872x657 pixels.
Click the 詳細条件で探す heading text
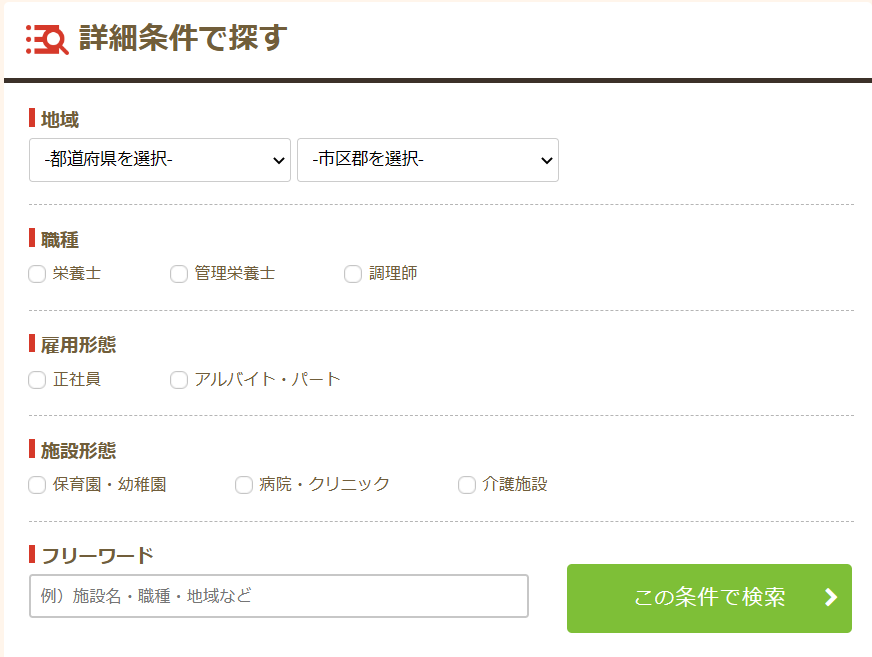(183, 38)
